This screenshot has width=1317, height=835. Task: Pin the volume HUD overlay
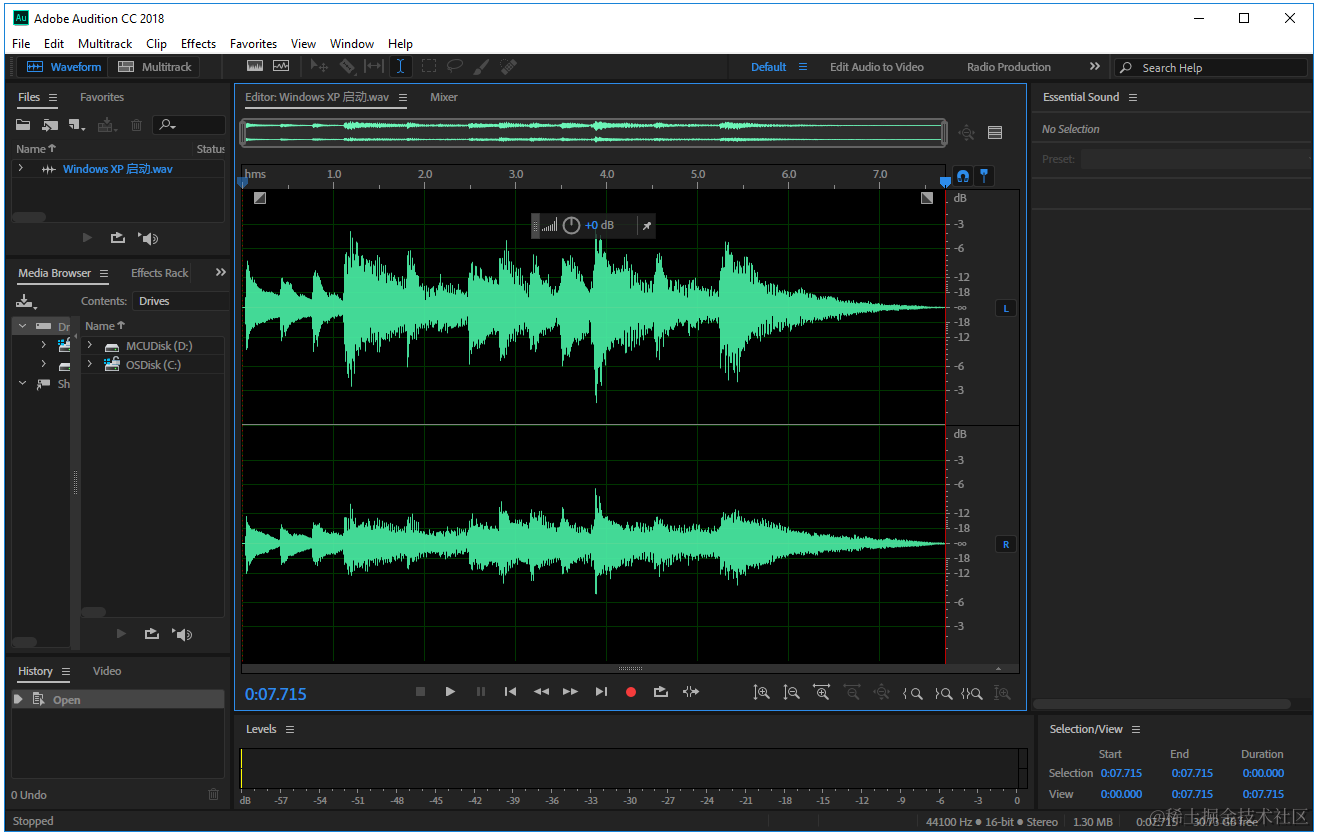[x=646, y=226]
